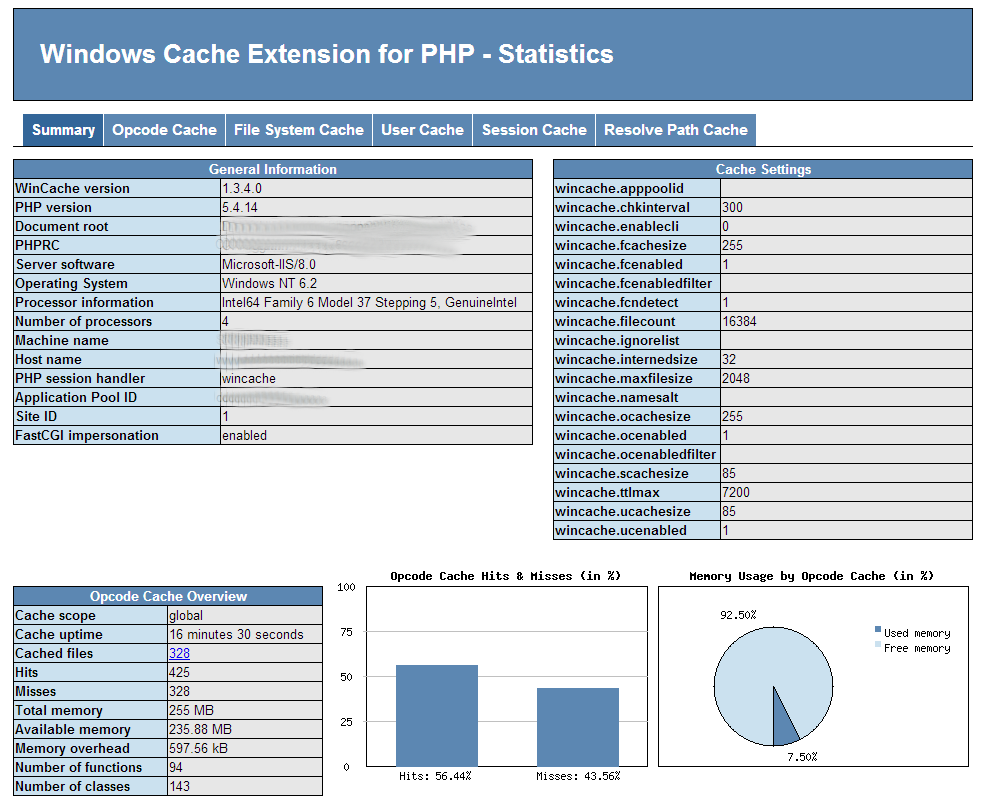Select the Available memory value '235.88 MB'
The width and height of the screenshot is (991, 811).
[200, 729]
